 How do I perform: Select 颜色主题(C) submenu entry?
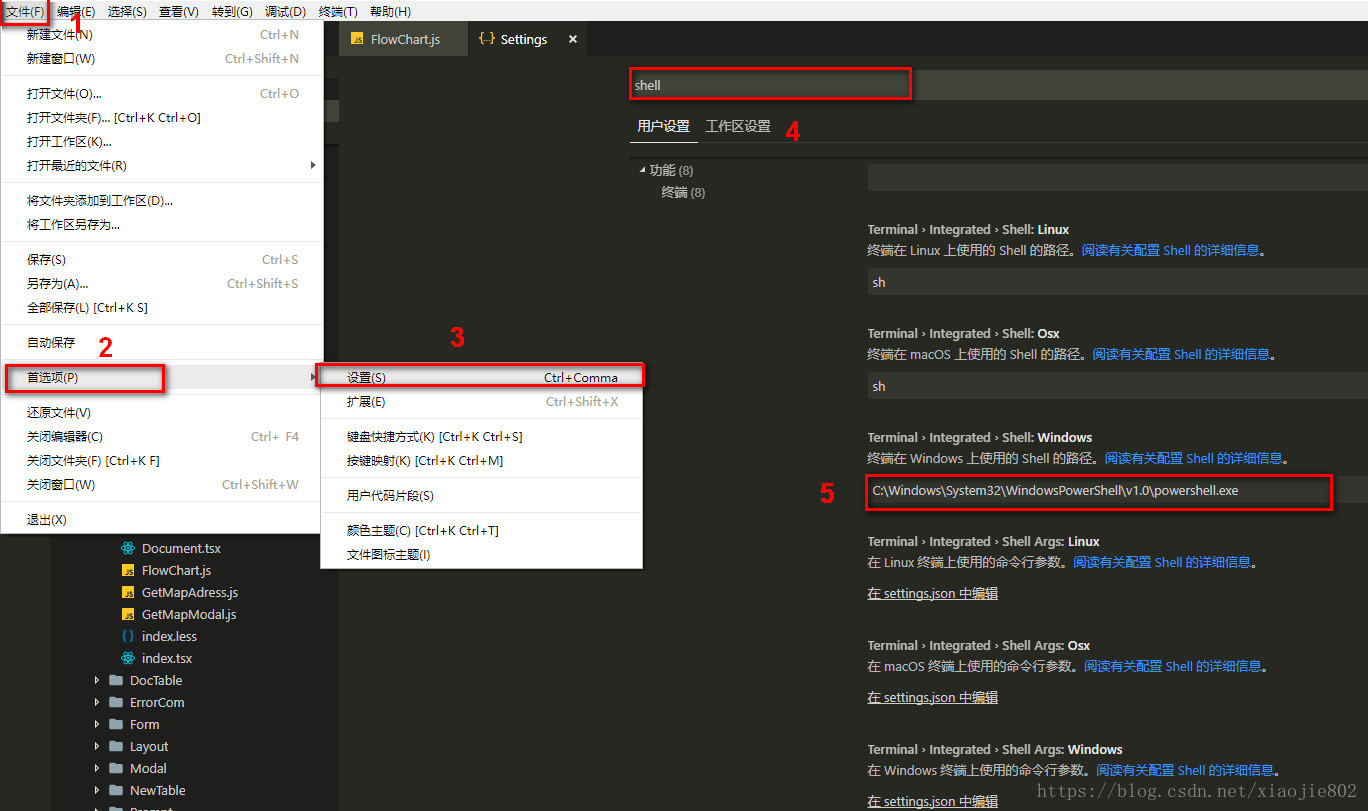tap(481, 531)
